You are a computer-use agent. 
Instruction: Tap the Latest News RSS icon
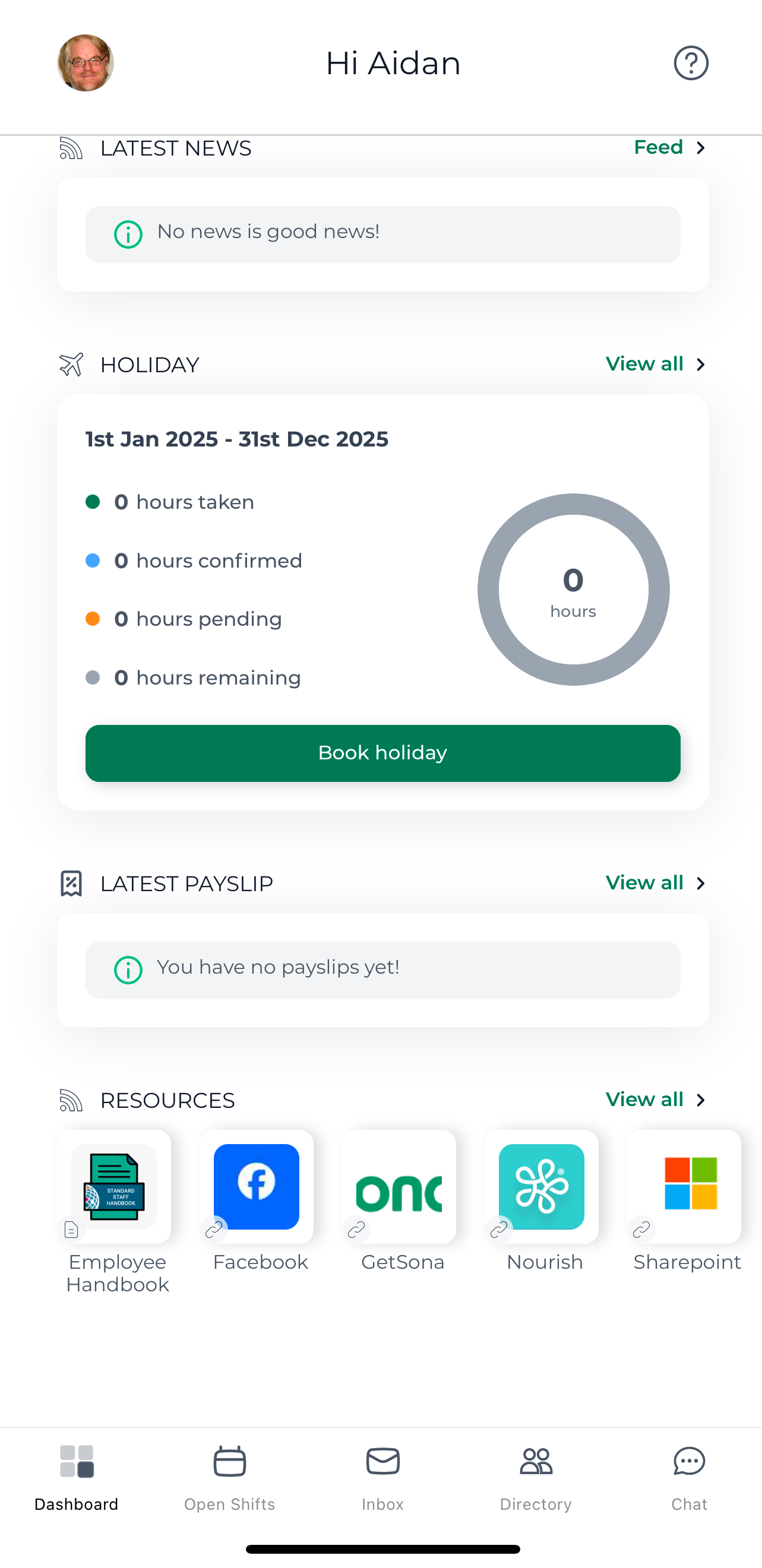pyautogui.click(x=71, y=148)
